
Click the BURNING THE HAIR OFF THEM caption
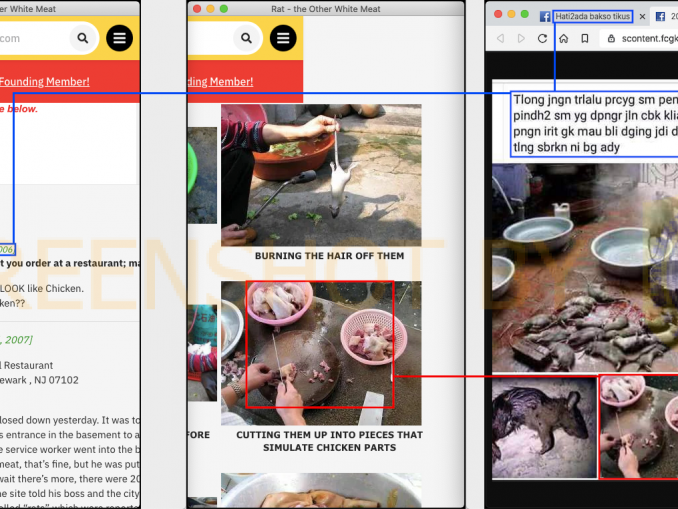(329, 256)
